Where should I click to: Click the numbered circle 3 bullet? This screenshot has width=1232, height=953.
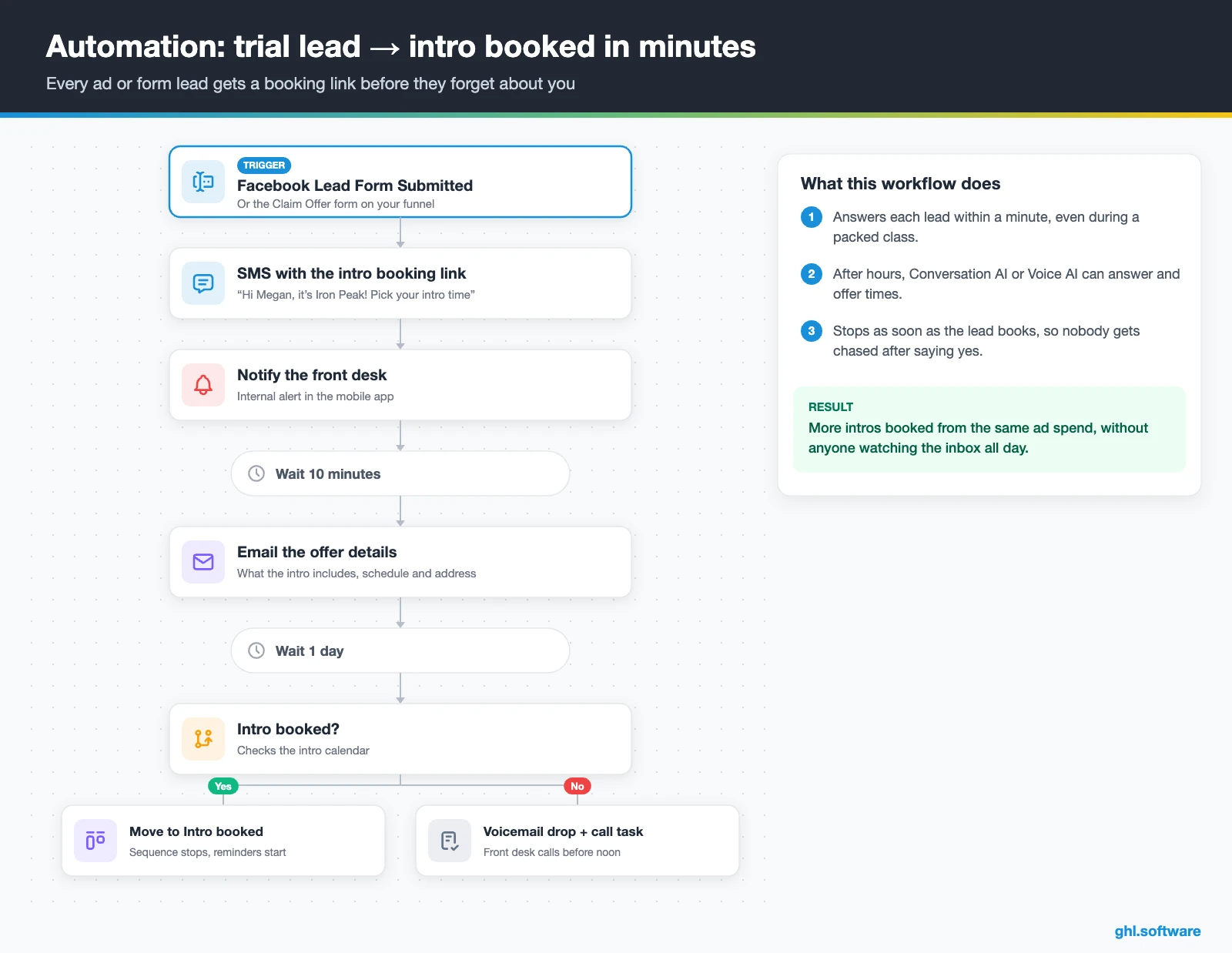pyautogui.click(x=812, y=331)
